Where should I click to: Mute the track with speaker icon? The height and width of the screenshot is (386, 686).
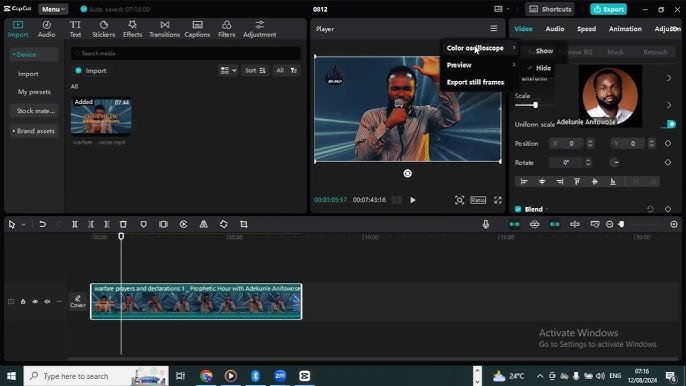47,302
